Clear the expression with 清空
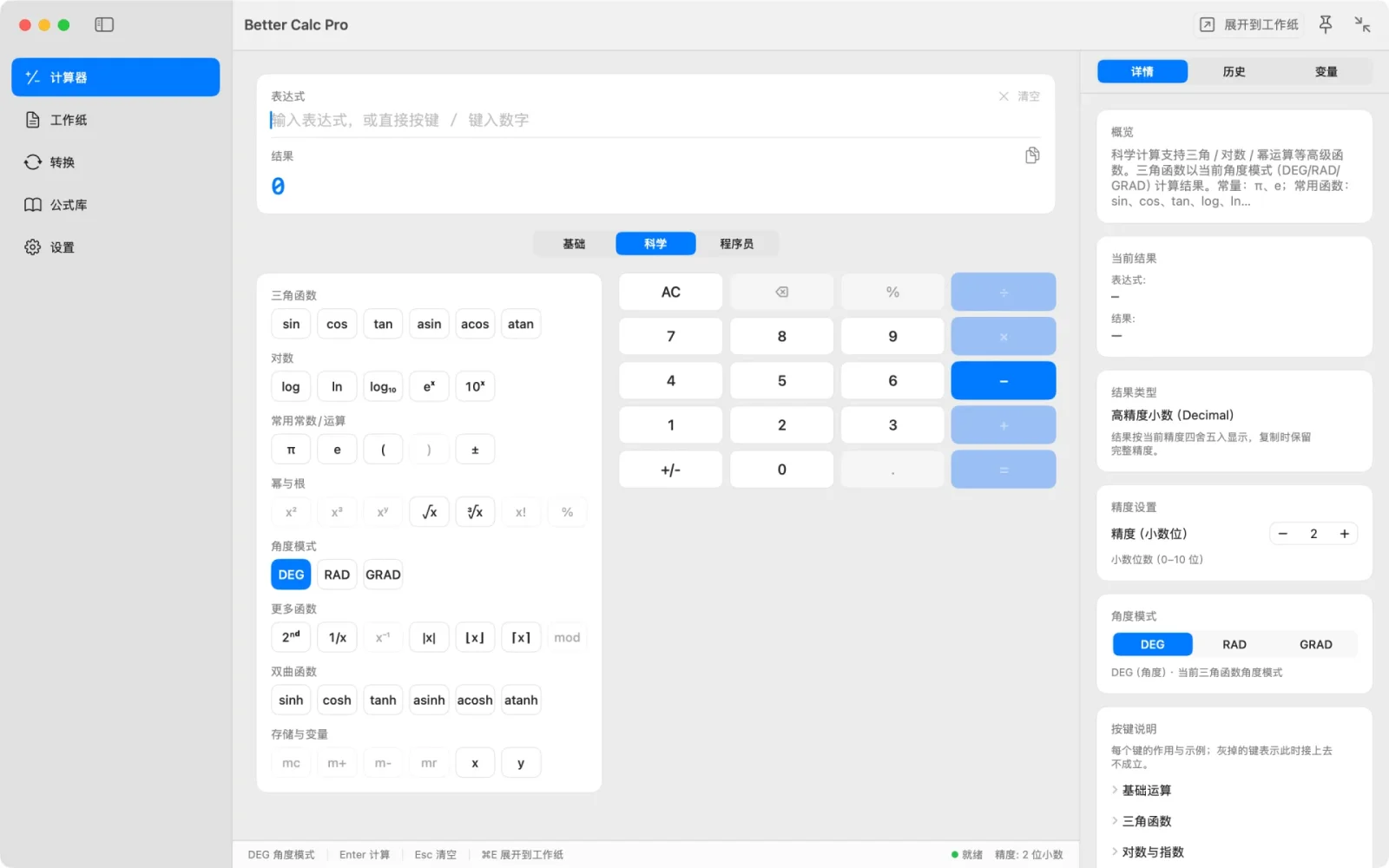Image resolution: width=1389 pixels, height=868 pixels. click(1019, 96)
